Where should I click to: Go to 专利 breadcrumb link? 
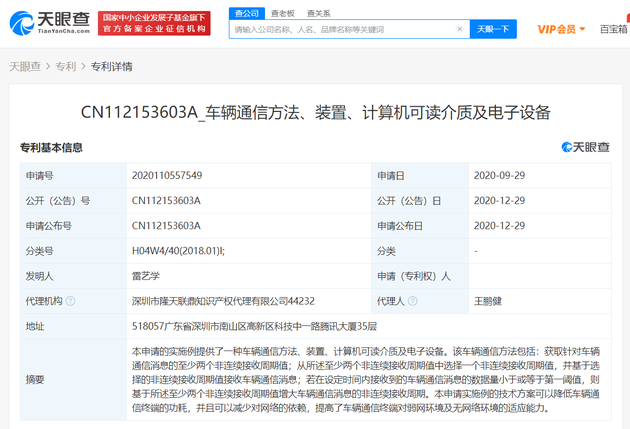tap(65, 66)
